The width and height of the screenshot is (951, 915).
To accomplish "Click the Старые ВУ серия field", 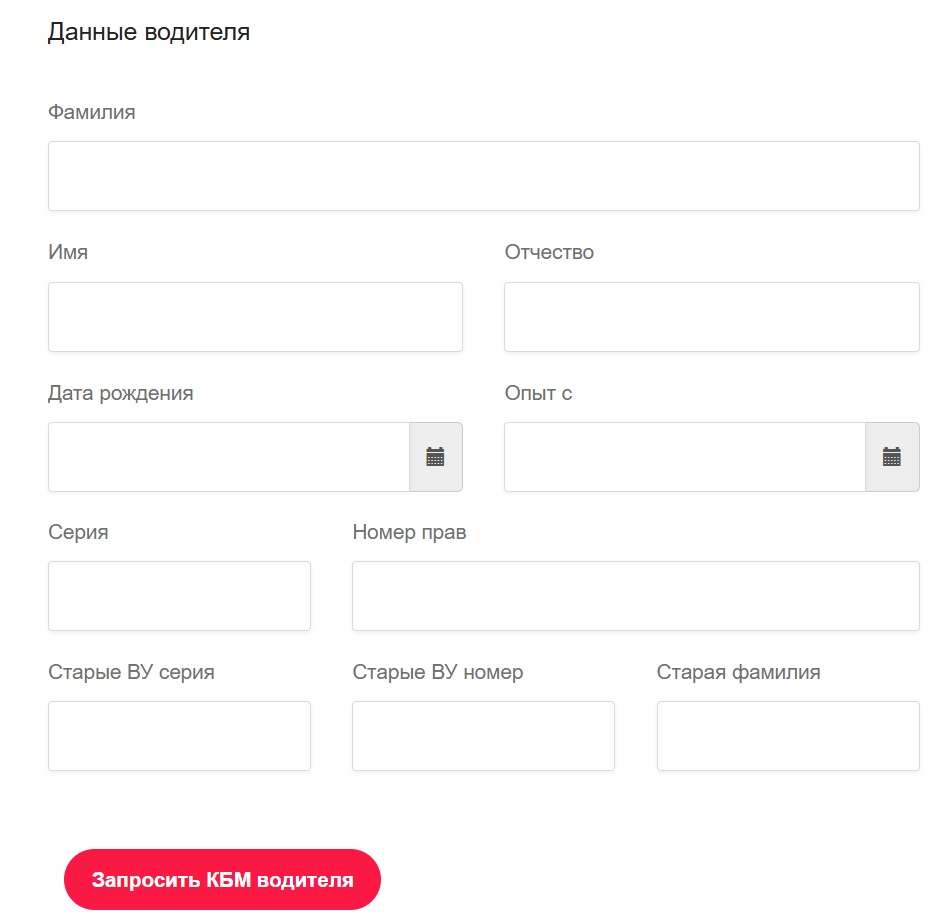I will point(179,736).
